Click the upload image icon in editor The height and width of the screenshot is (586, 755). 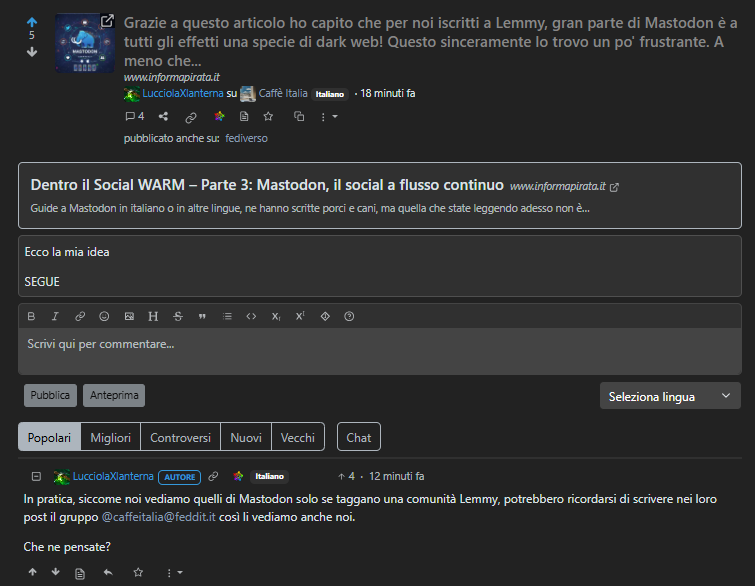pos(129,316)
